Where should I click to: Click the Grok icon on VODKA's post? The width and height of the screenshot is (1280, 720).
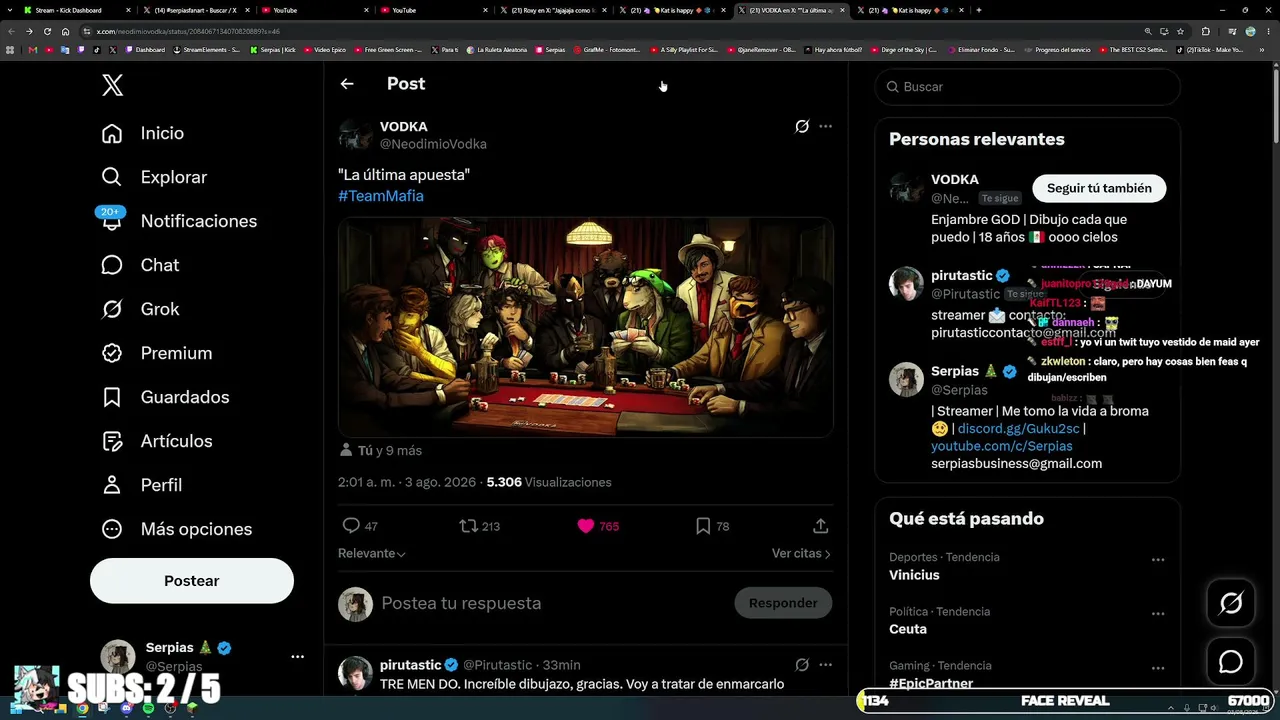802,127
